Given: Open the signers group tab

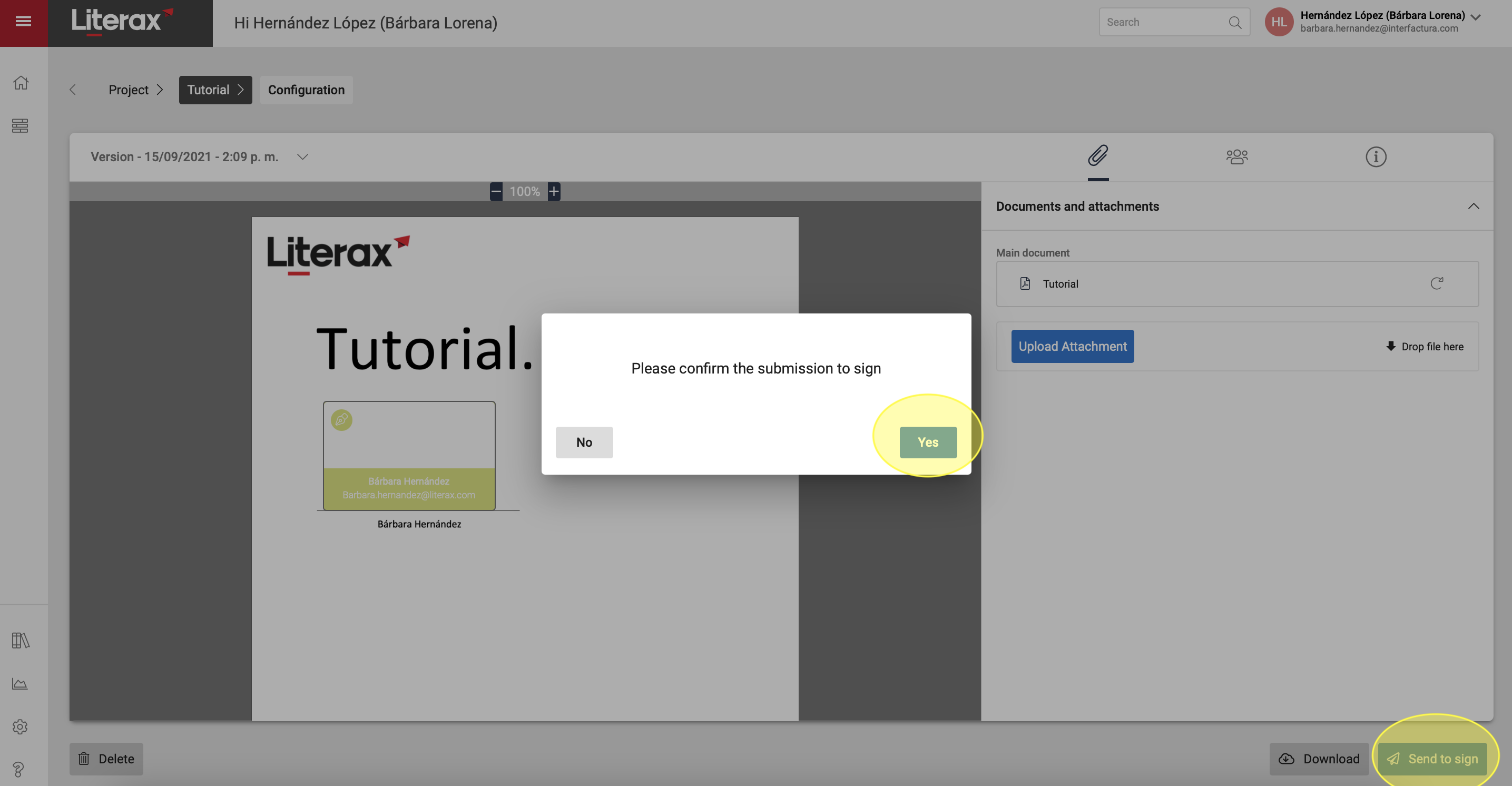Looking at the screenshot, I should (x=1238, y=157).
